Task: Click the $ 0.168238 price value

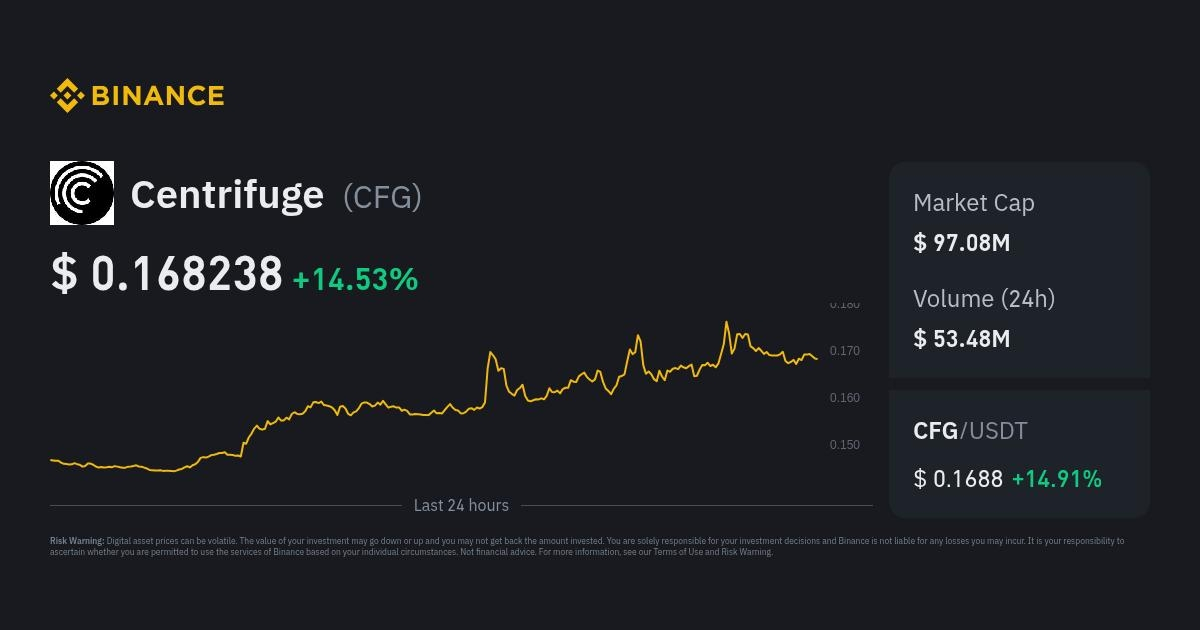Action: coord(167,274)
